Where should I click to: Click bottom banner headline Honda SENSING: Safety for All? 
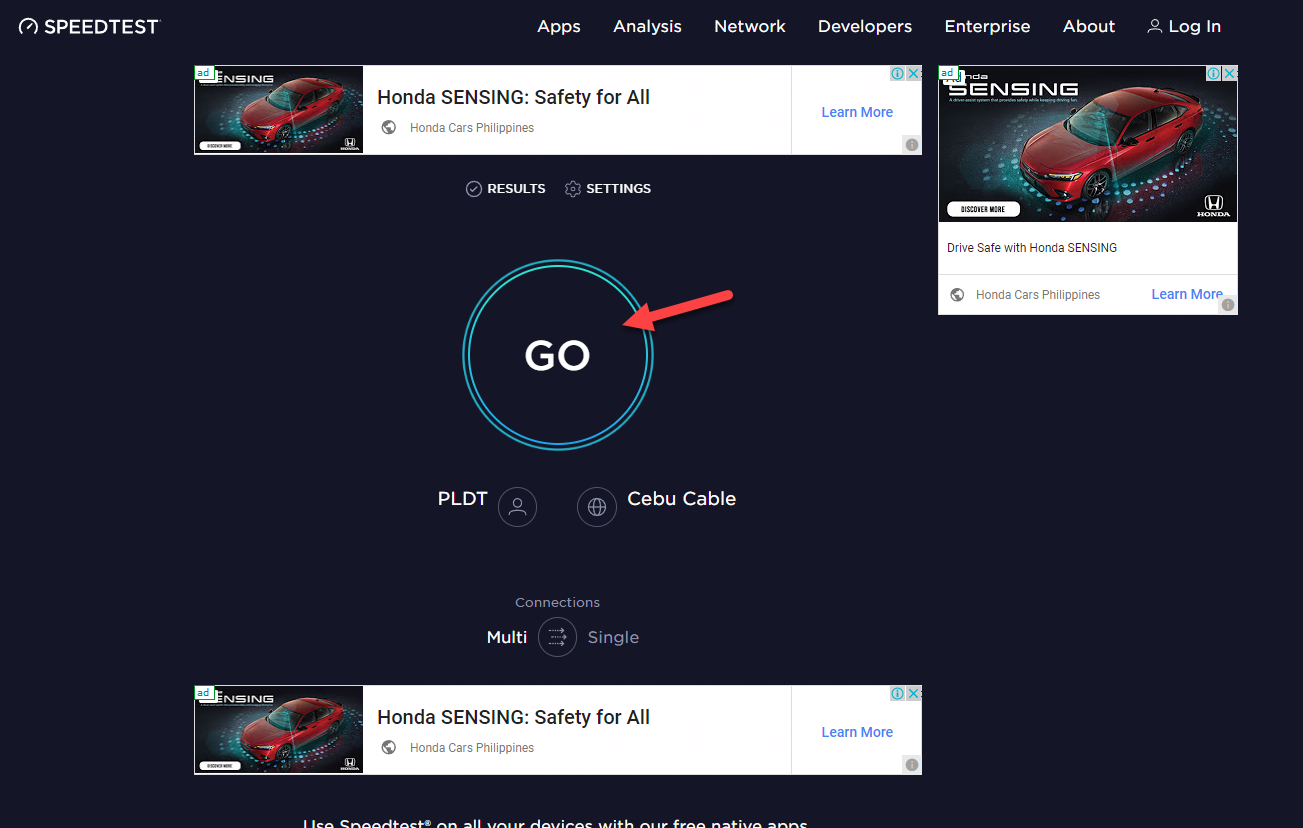[513, 717]
